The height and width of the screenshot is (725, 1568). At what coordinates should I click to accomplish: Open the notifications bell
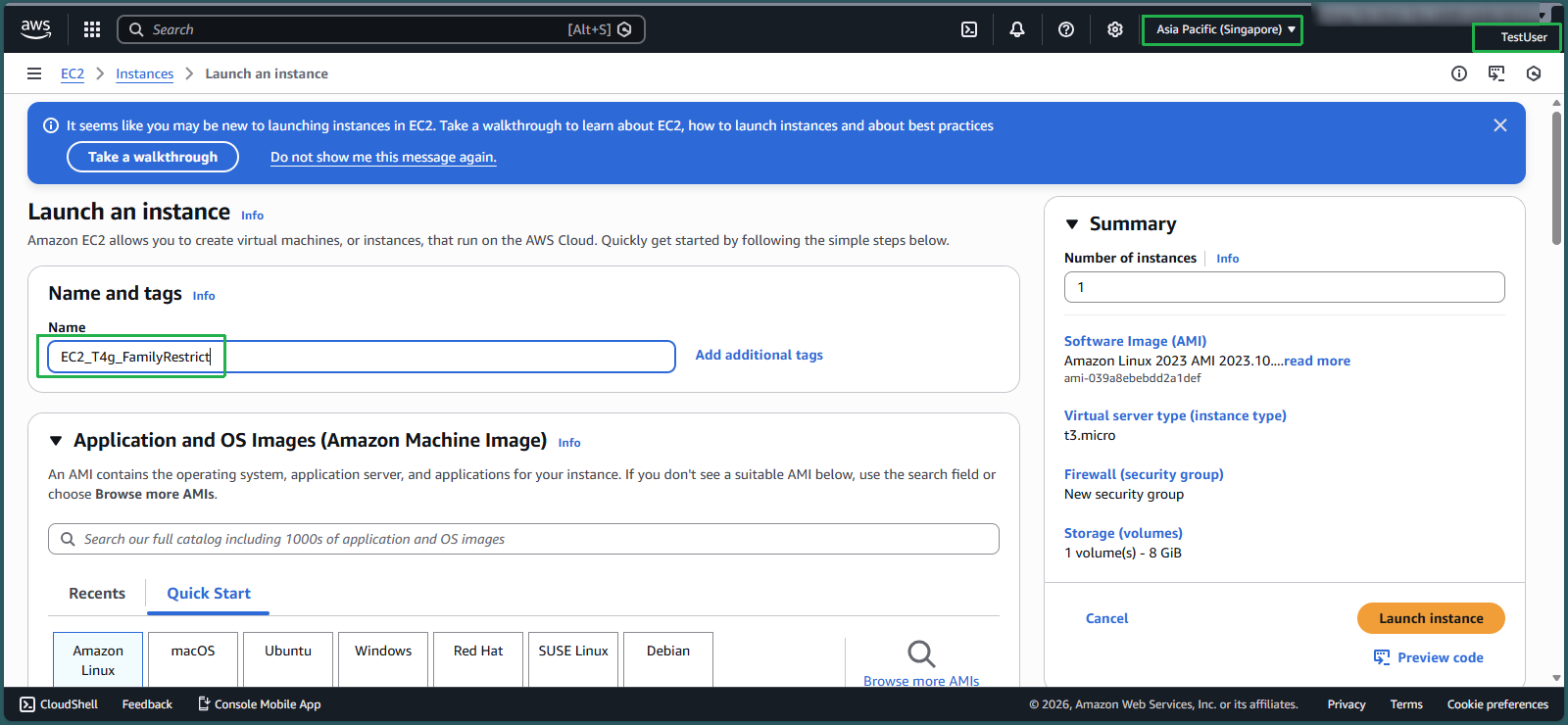point(1017,29)
